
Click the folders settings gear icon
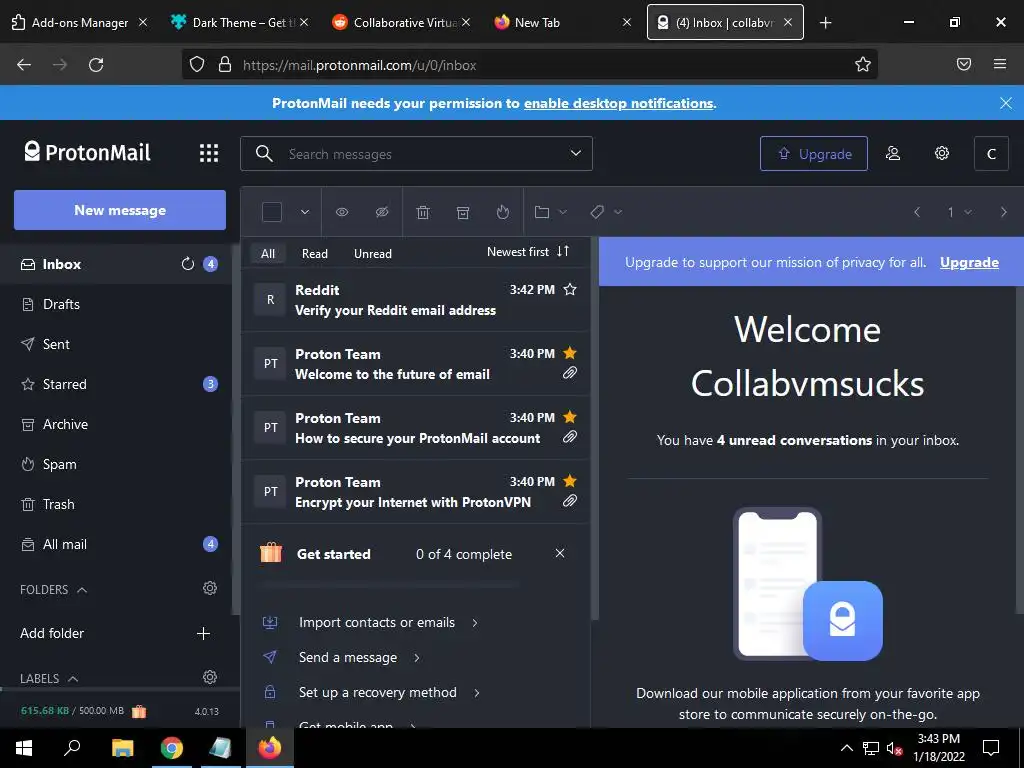coord(210,588)
